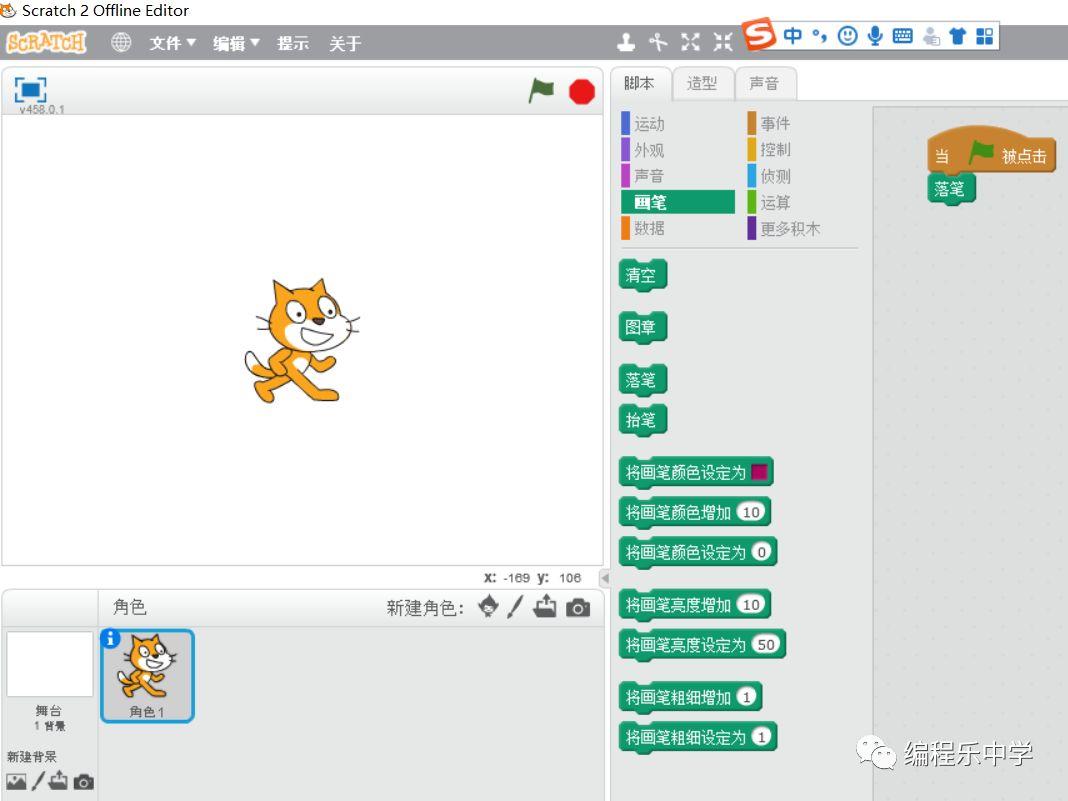
Task: Edit value in 将画笔粗细设定为 block
Action: [761, 736]
